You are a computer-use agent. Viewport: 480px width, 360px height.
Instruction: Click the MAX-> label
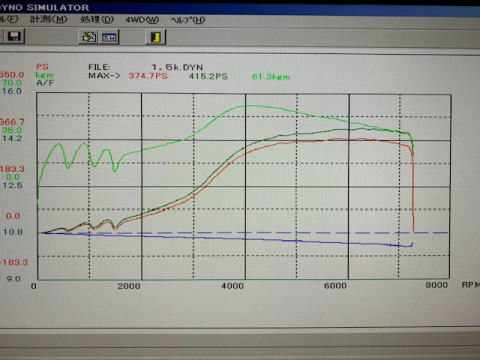tap(104, 75)
